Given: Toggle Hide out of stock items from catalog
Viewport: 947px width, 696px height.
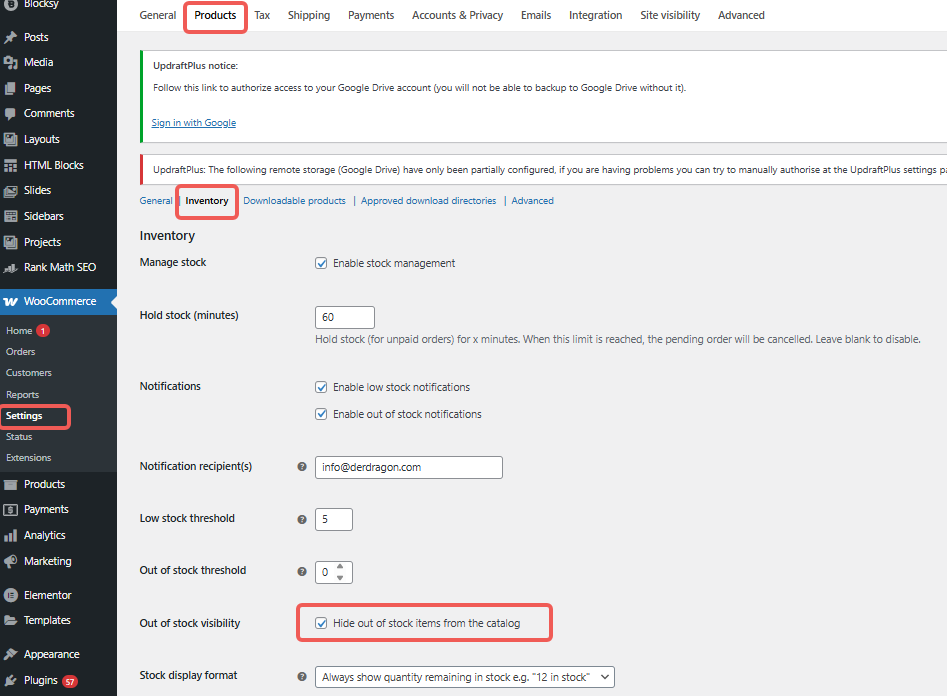Looking at the screenshot, I should [321, 622].
